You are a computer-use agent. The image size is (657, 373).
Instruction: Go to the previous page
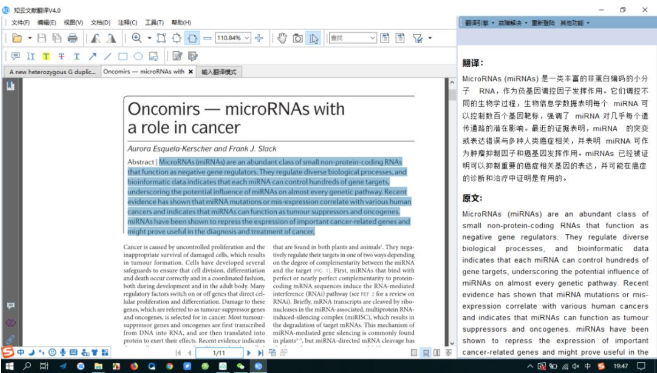[189, 353]
